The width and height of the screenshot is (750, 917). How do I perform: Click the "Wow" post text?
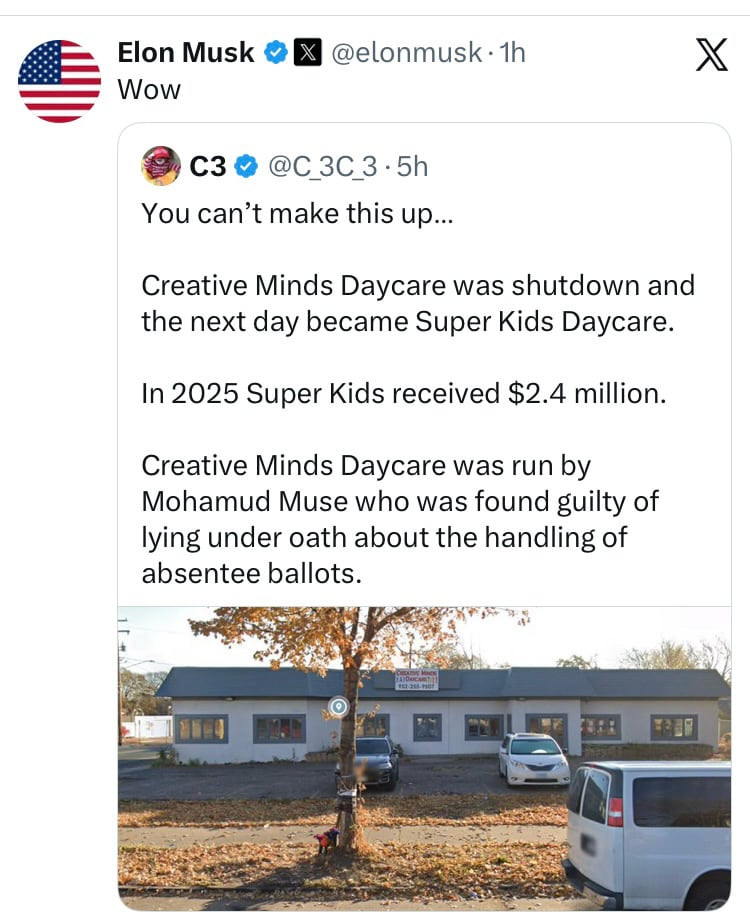149,89
